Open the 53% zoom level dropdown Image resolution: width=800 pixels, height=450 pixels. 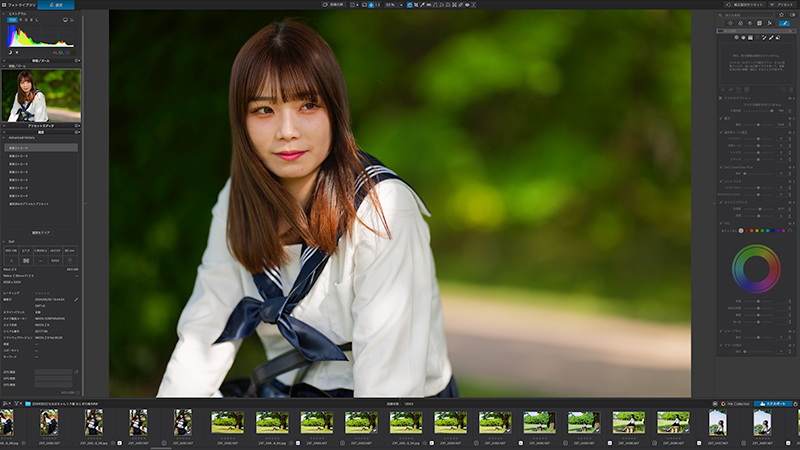[394, 5]
